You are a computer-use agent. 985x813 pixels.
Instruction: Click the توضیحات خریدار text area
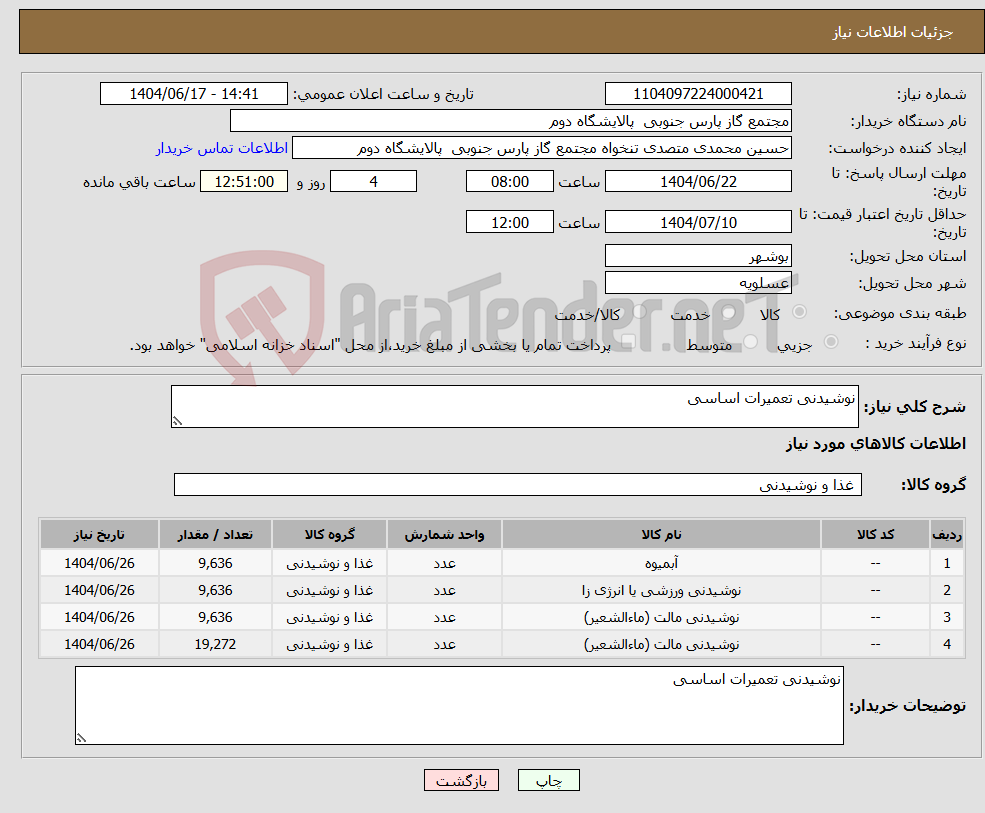click(x=458, y=705)
